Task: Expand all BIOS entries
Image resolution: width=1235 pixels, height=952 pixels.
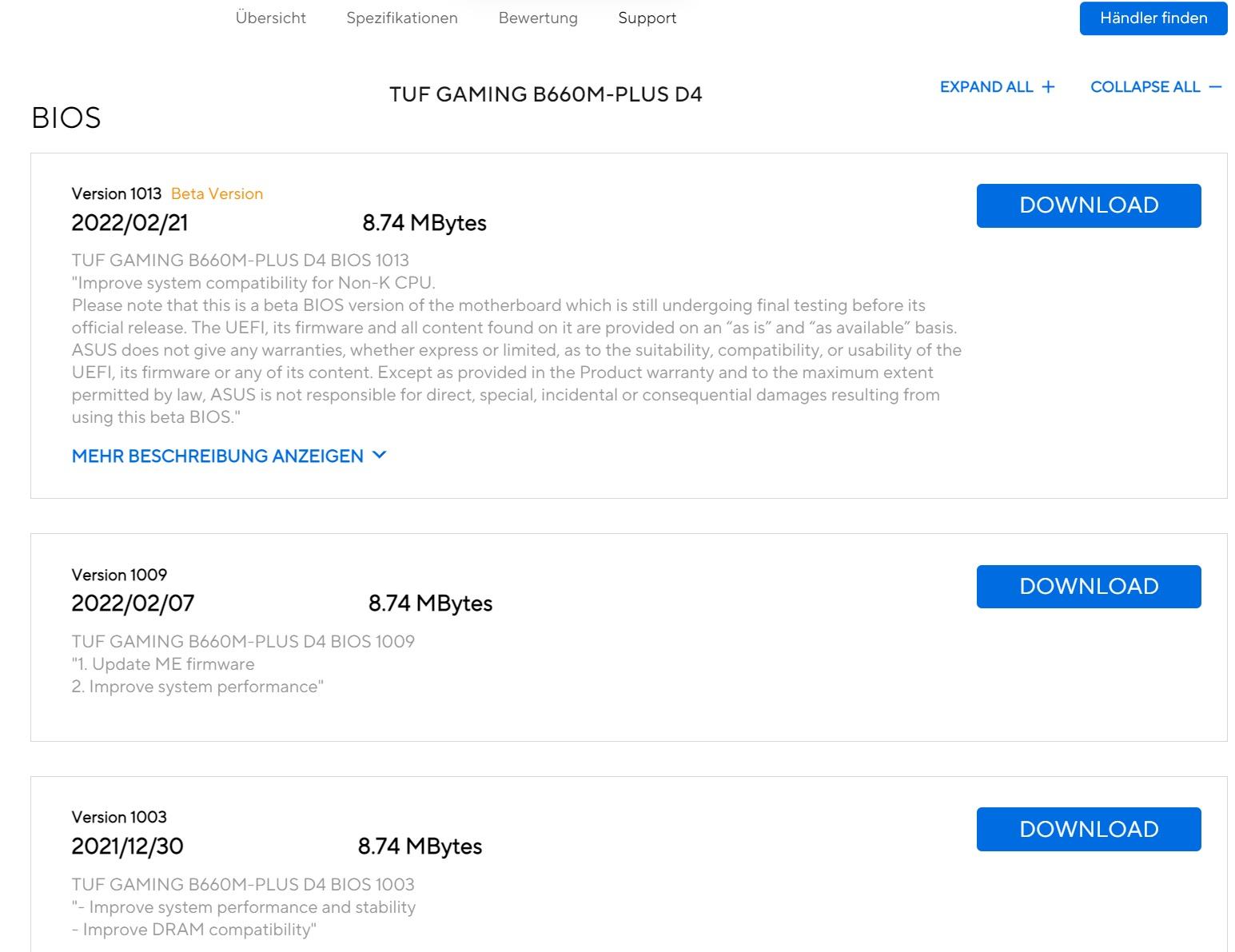Action: click(x=998, y=87)
